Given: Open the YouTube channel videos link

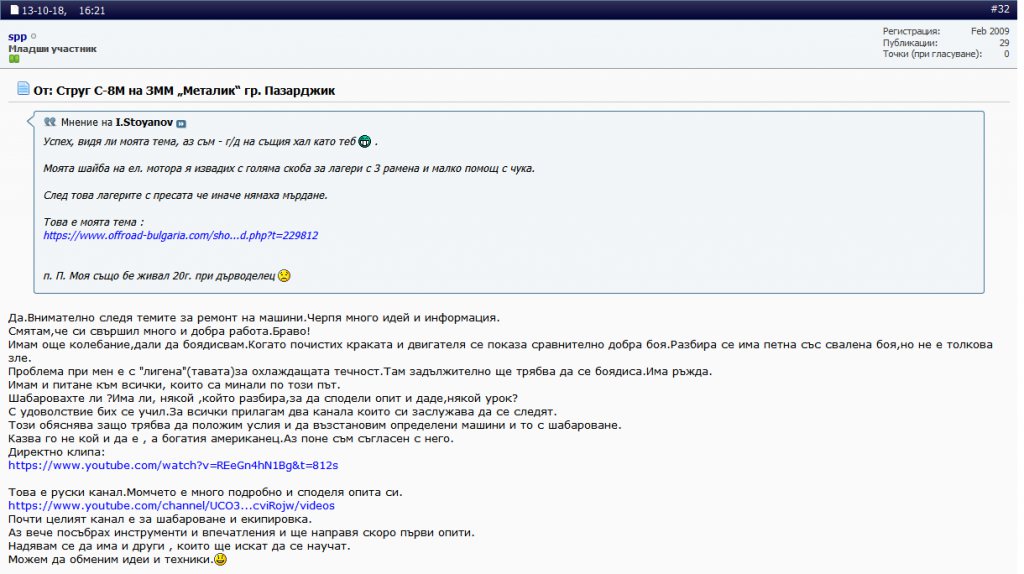Looking at the screenshot, I should (x=171, y=505).
